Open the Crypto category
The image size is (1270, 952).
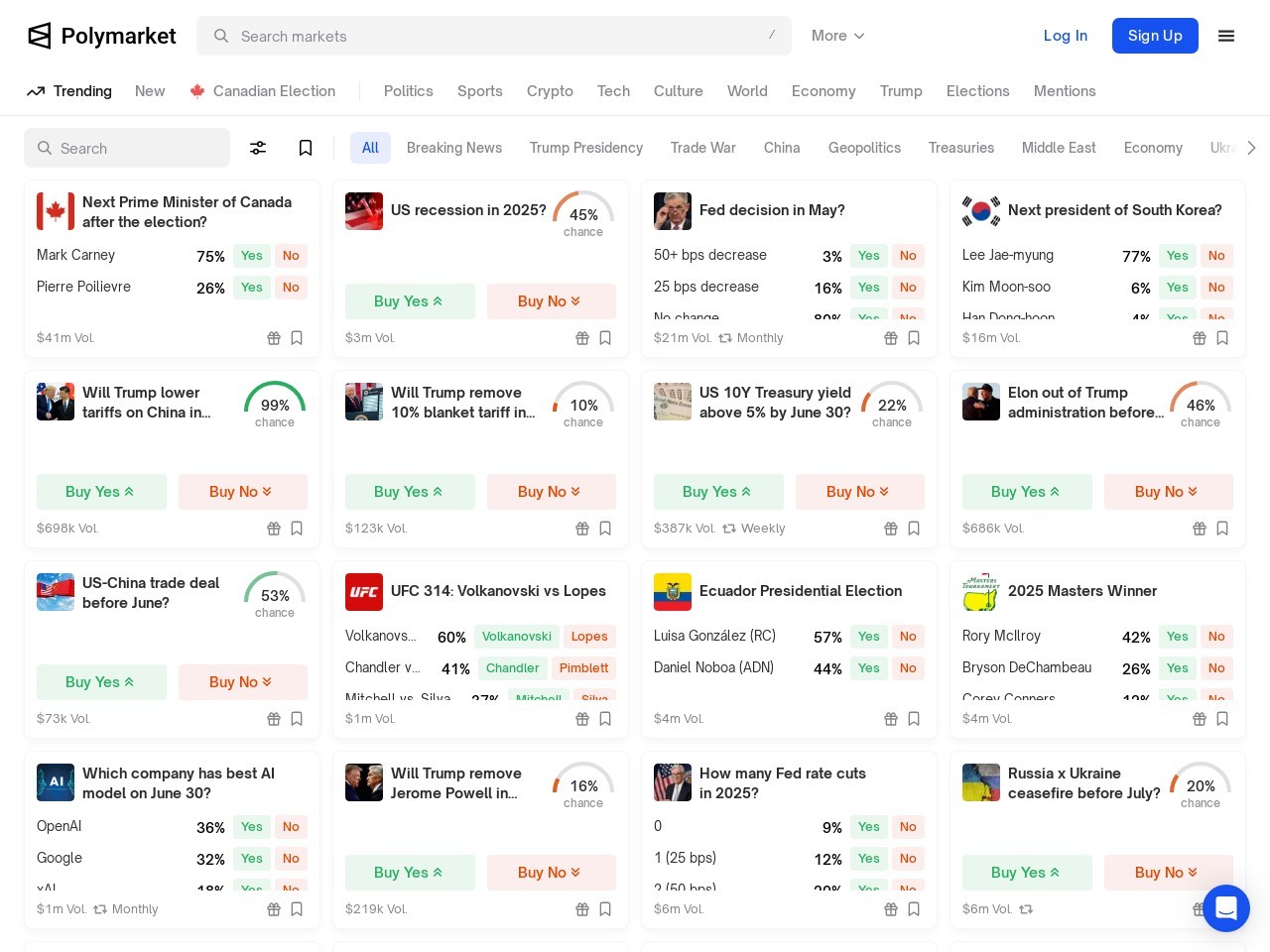coord(550,91)
